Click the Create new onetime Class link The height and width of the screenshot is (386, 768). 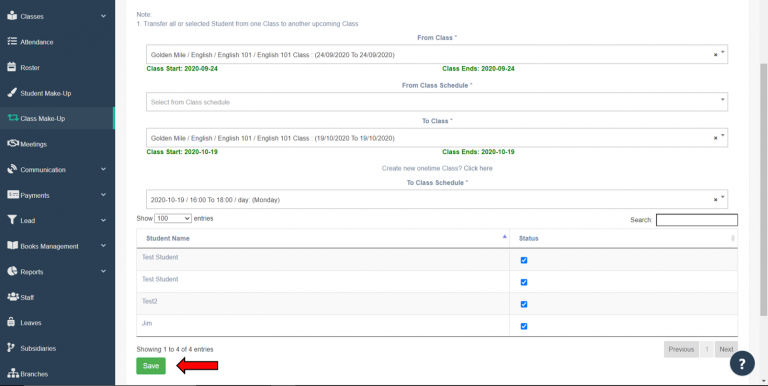(x=437, y=168)
